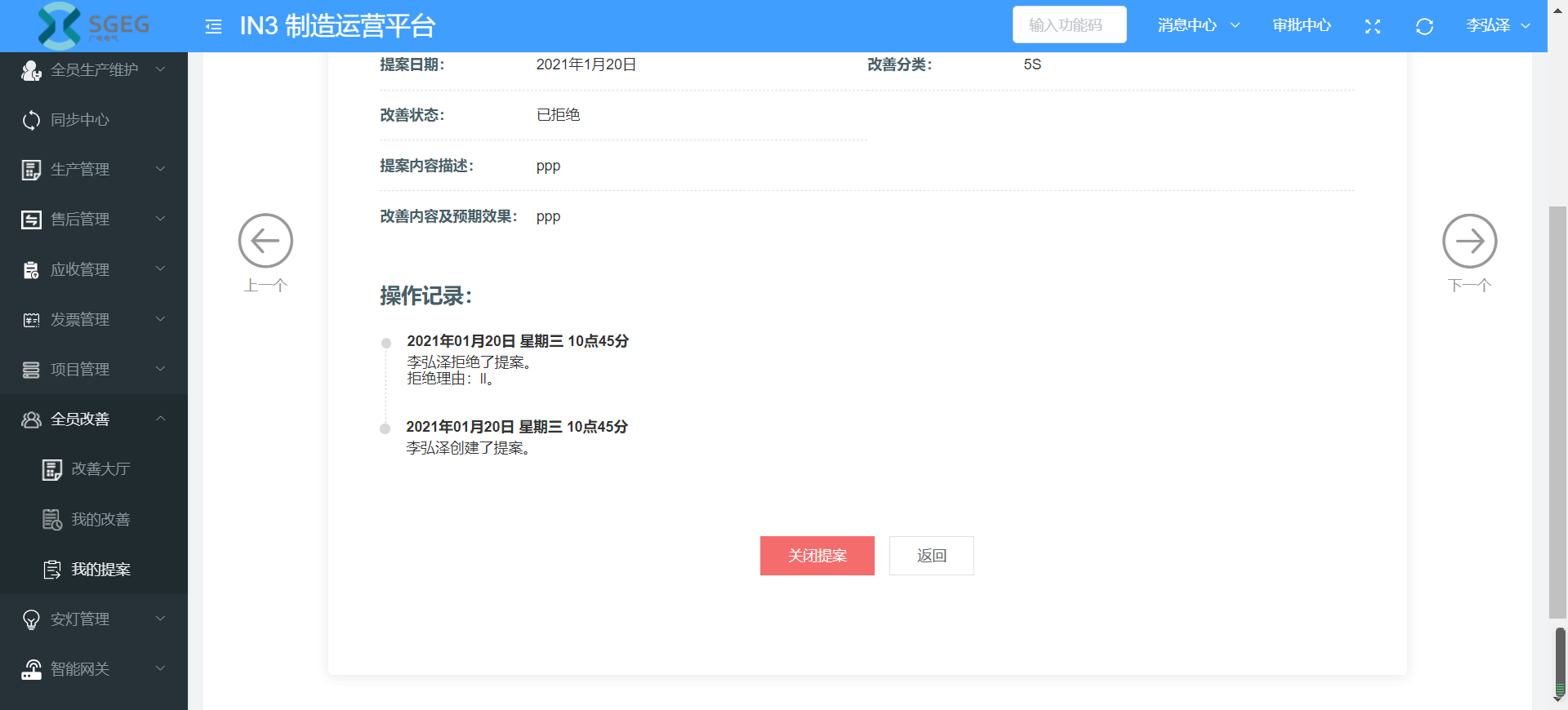
Task: Collapse the 全员改善 sidebar group
Action: 93,419
